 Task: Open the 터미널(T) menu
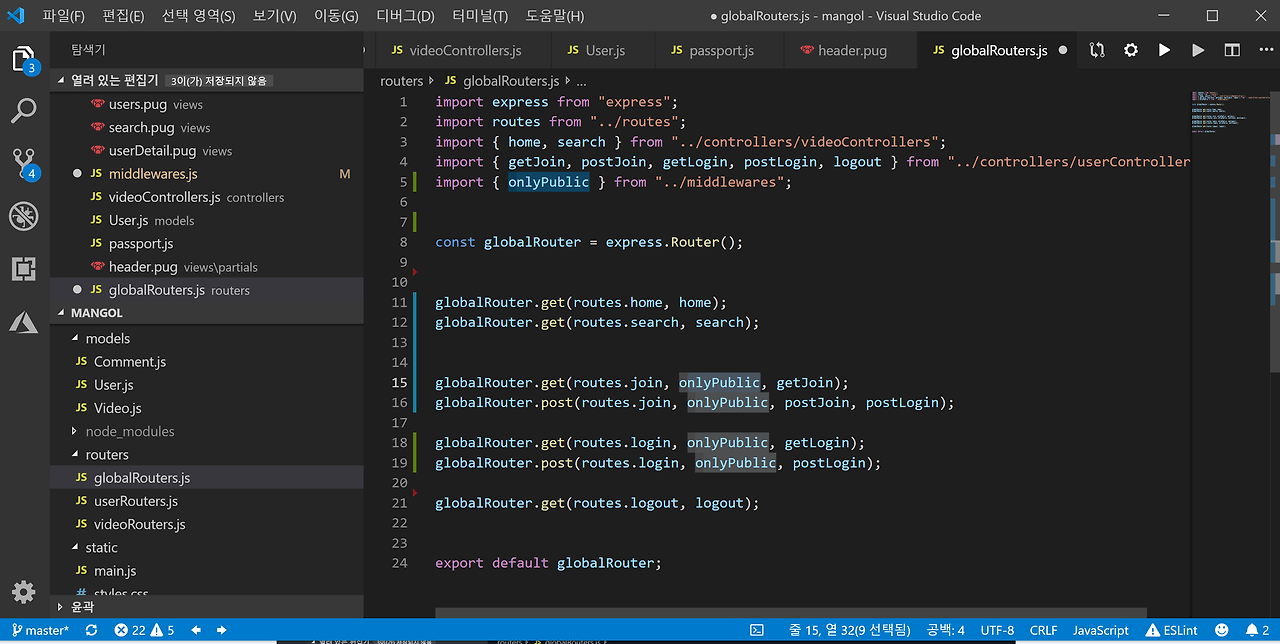pos(479,16)
